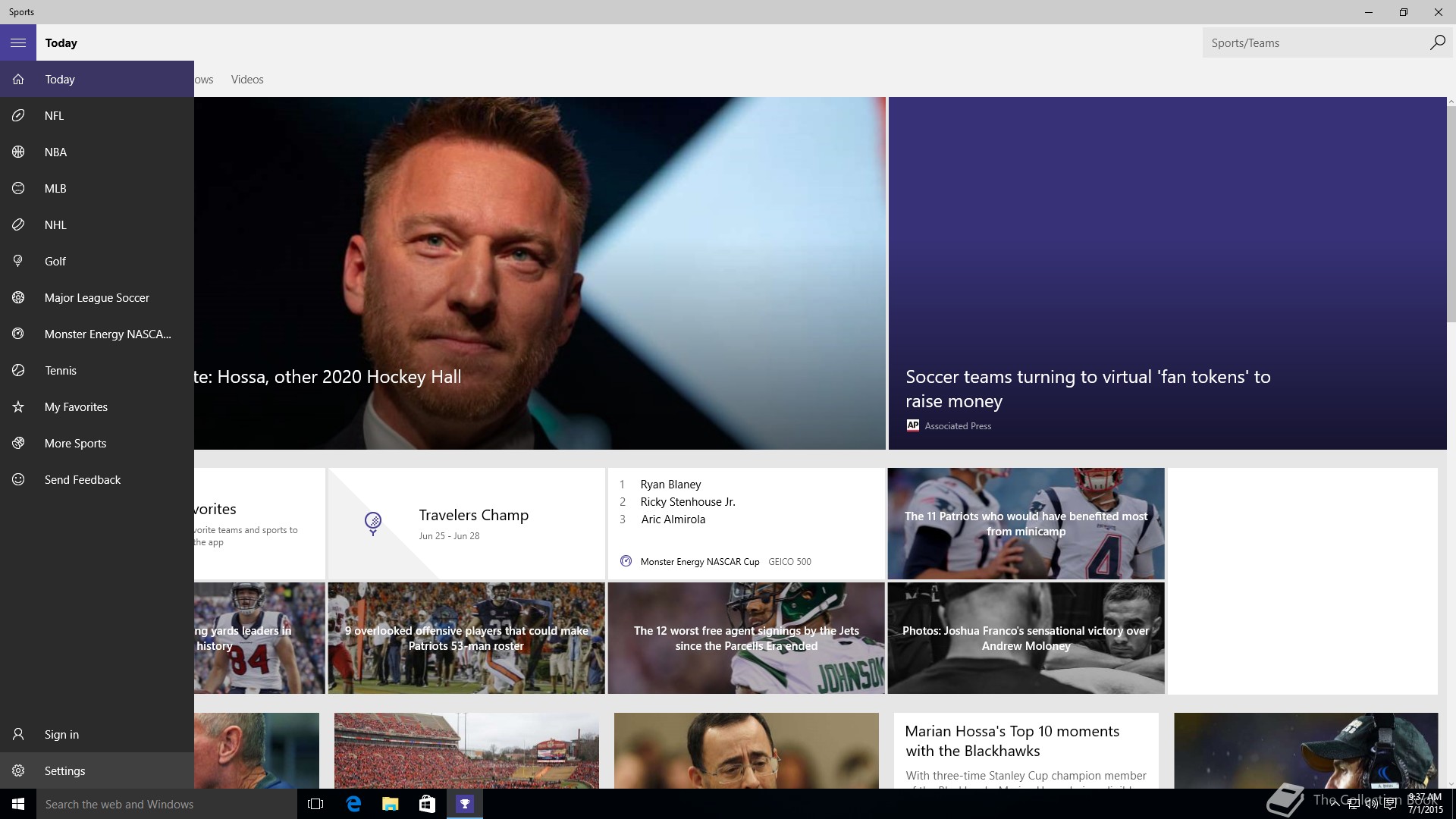Open the Tennis menu item
Image resolution: width=1456 pixels, height=819 pixels.
pos(97,370)
